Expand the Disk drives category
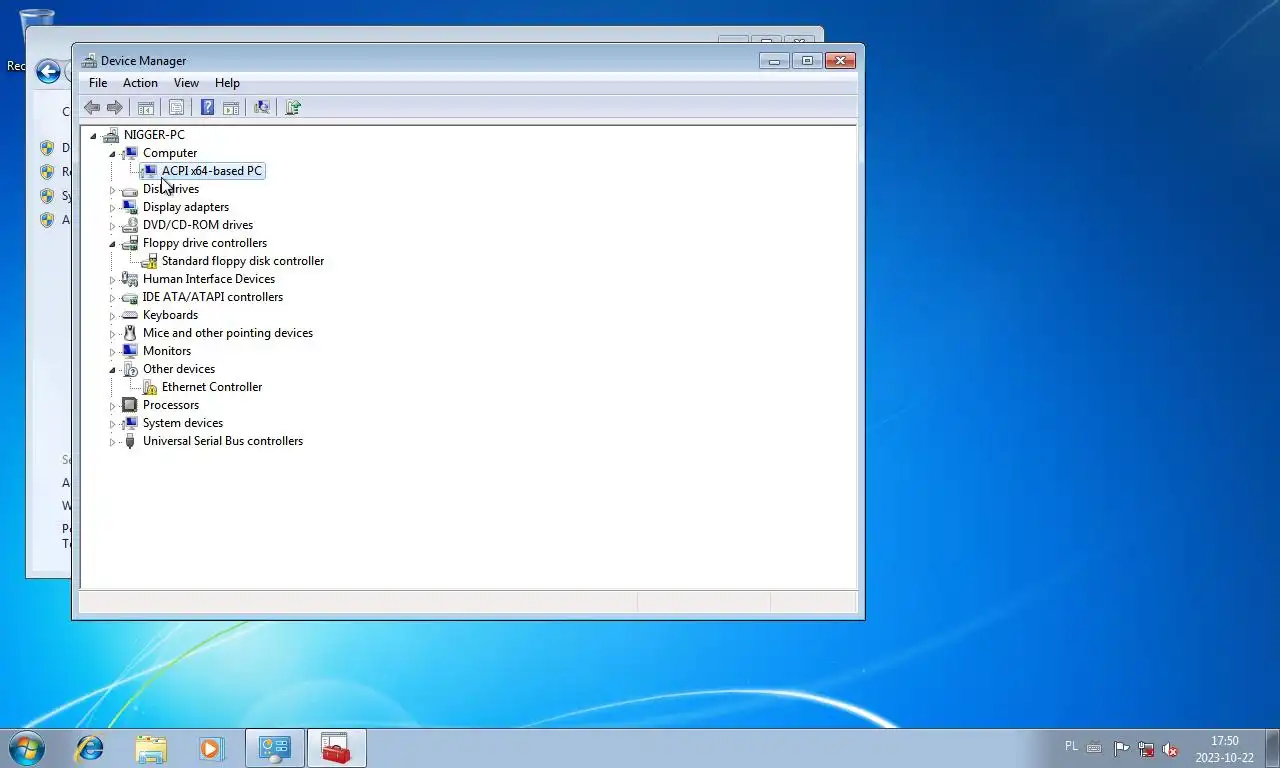The image size is (1280, 768). (x=112, y=190)
